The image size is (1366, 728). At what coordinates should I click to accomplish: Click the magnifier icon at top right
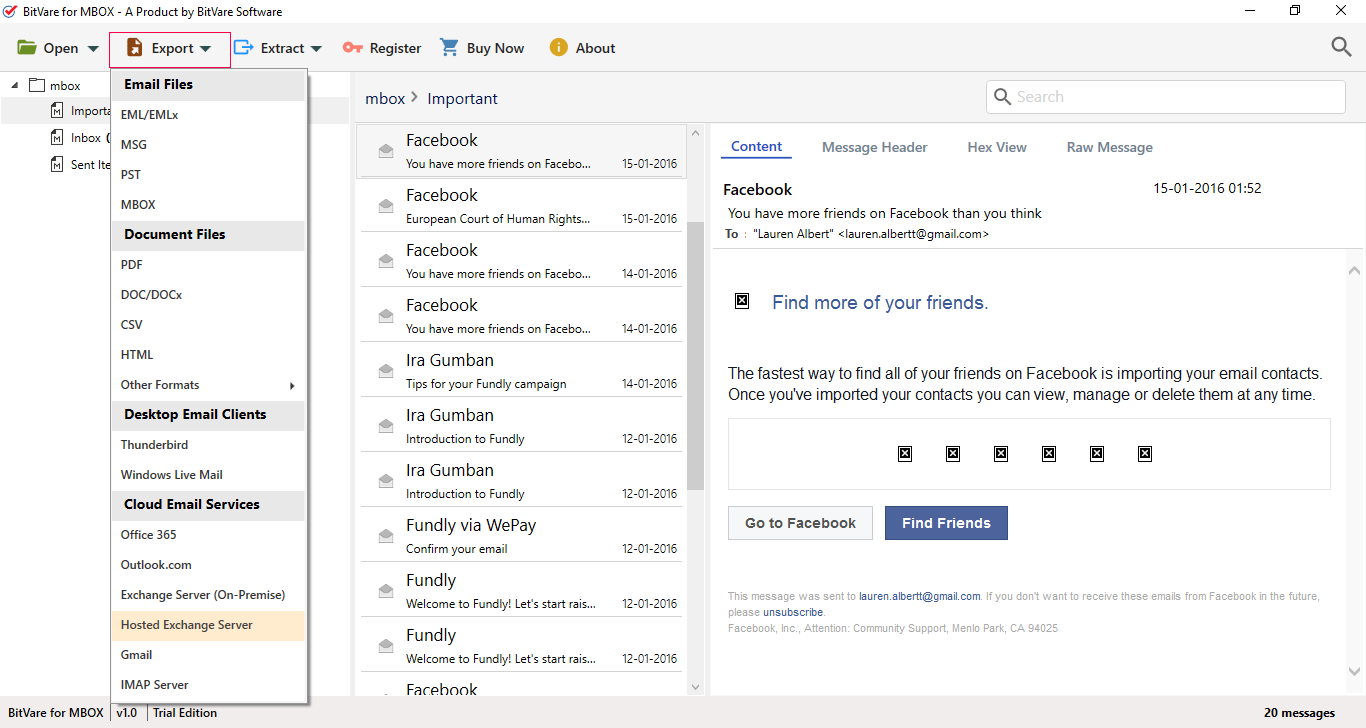pos(1341,47)
